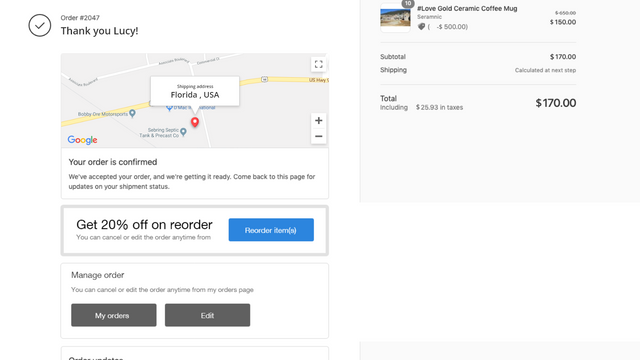Click the Order #2047 label
This screenshot has width=640, height=360.
coord(80,18)
